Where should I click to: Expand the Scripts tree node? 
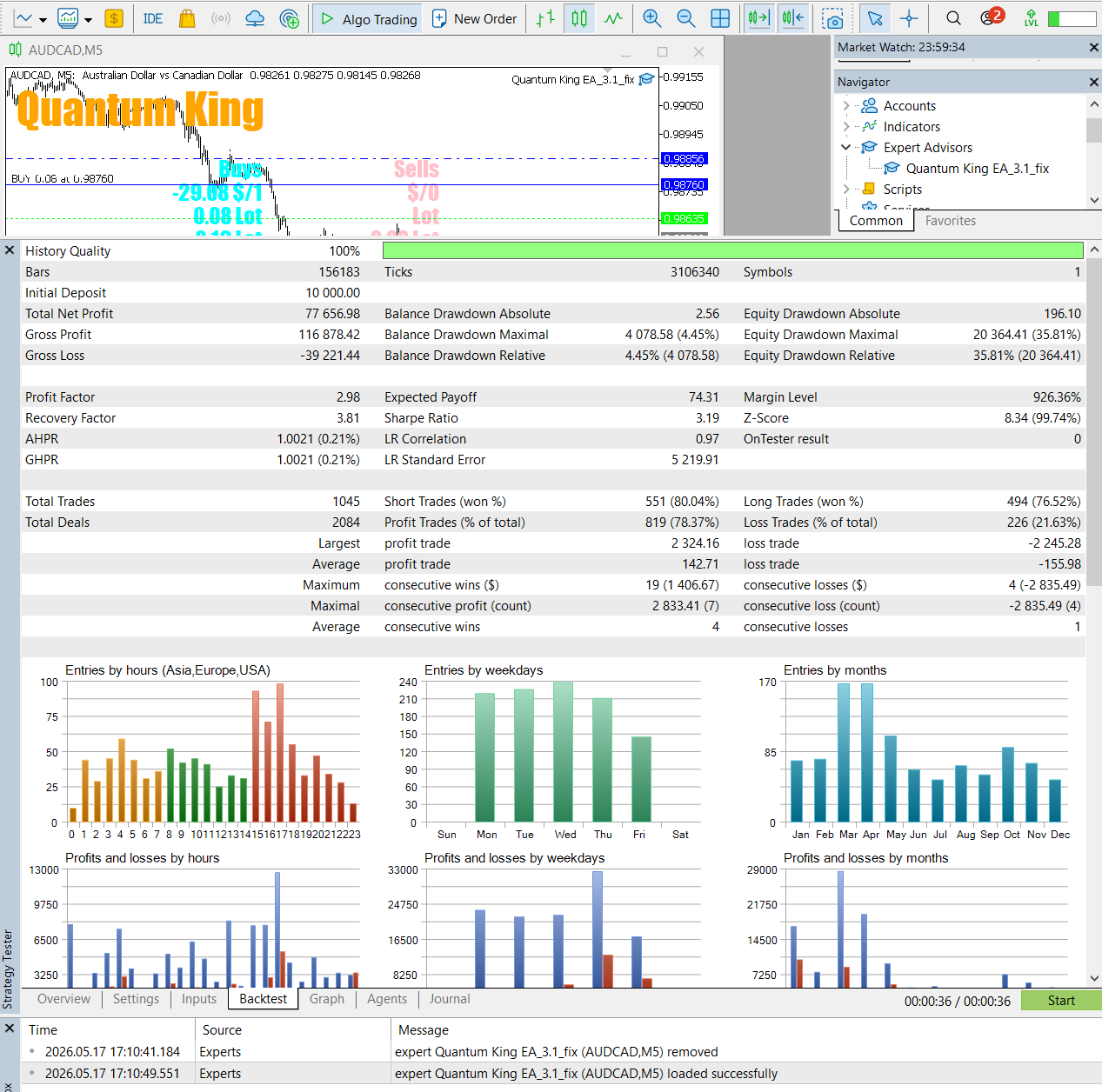pyautogui.click(x=846, y=189)
